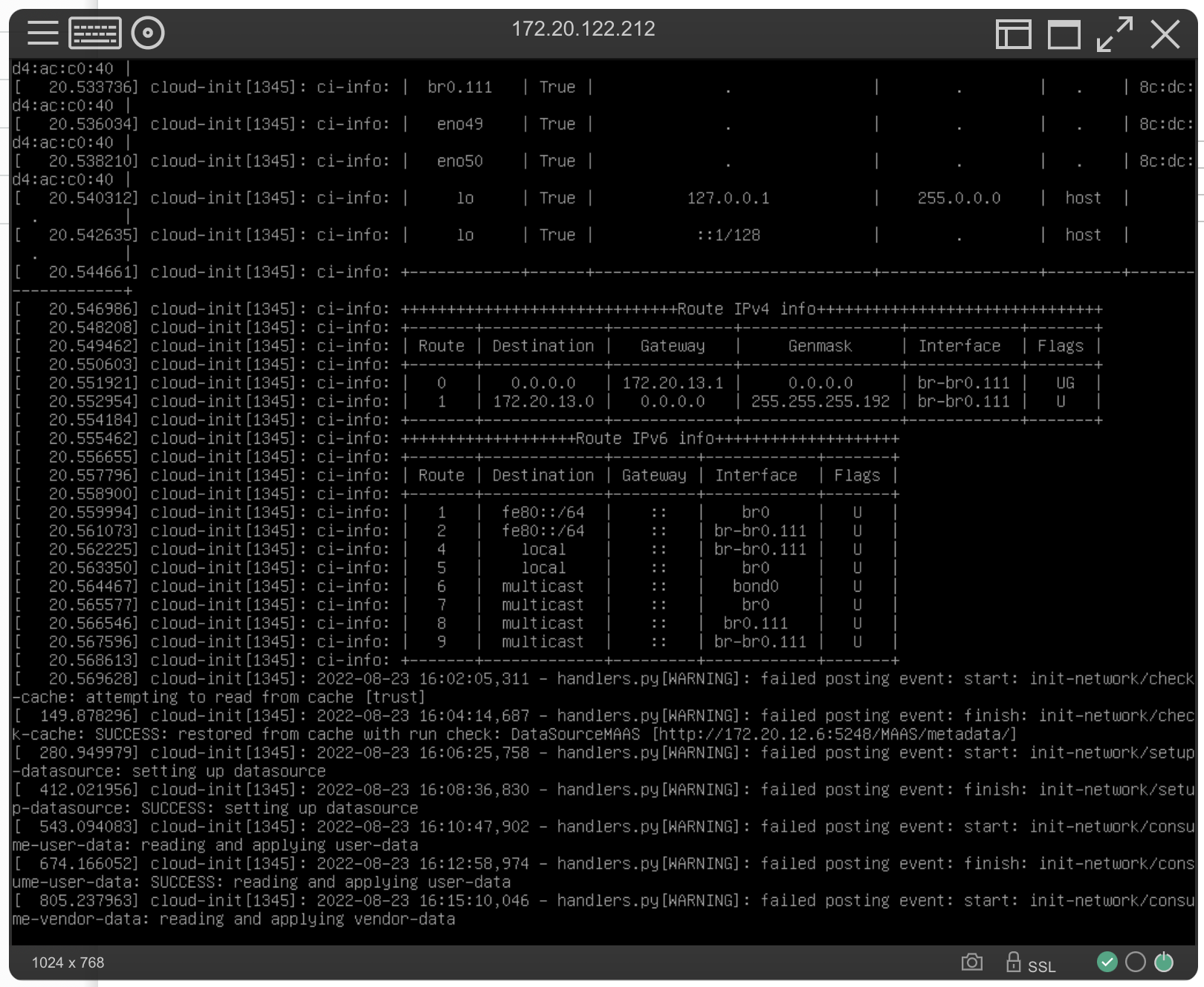Close the remote console window

click(x=1165, y=34)
